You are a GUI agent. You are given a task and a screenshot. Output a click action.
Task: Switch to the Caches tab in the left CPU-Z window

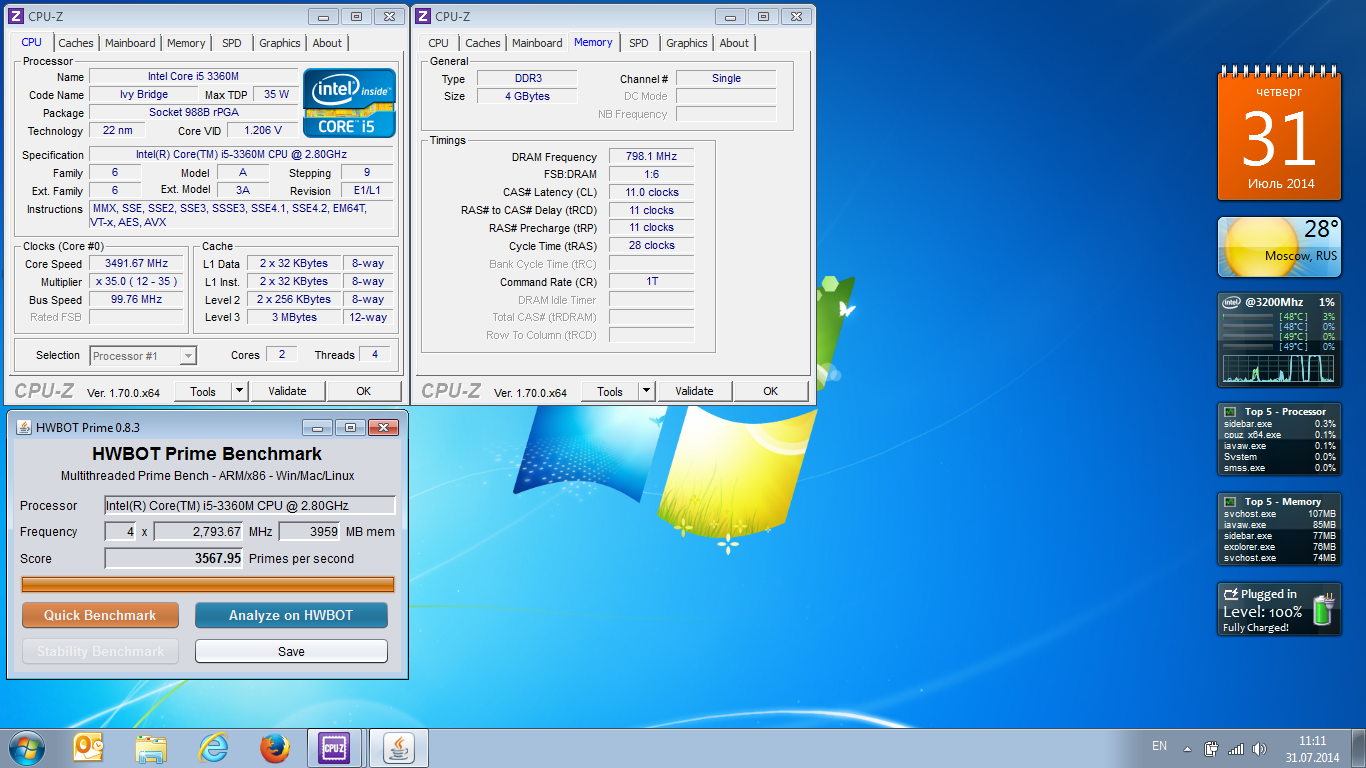(x=76, y=43)
